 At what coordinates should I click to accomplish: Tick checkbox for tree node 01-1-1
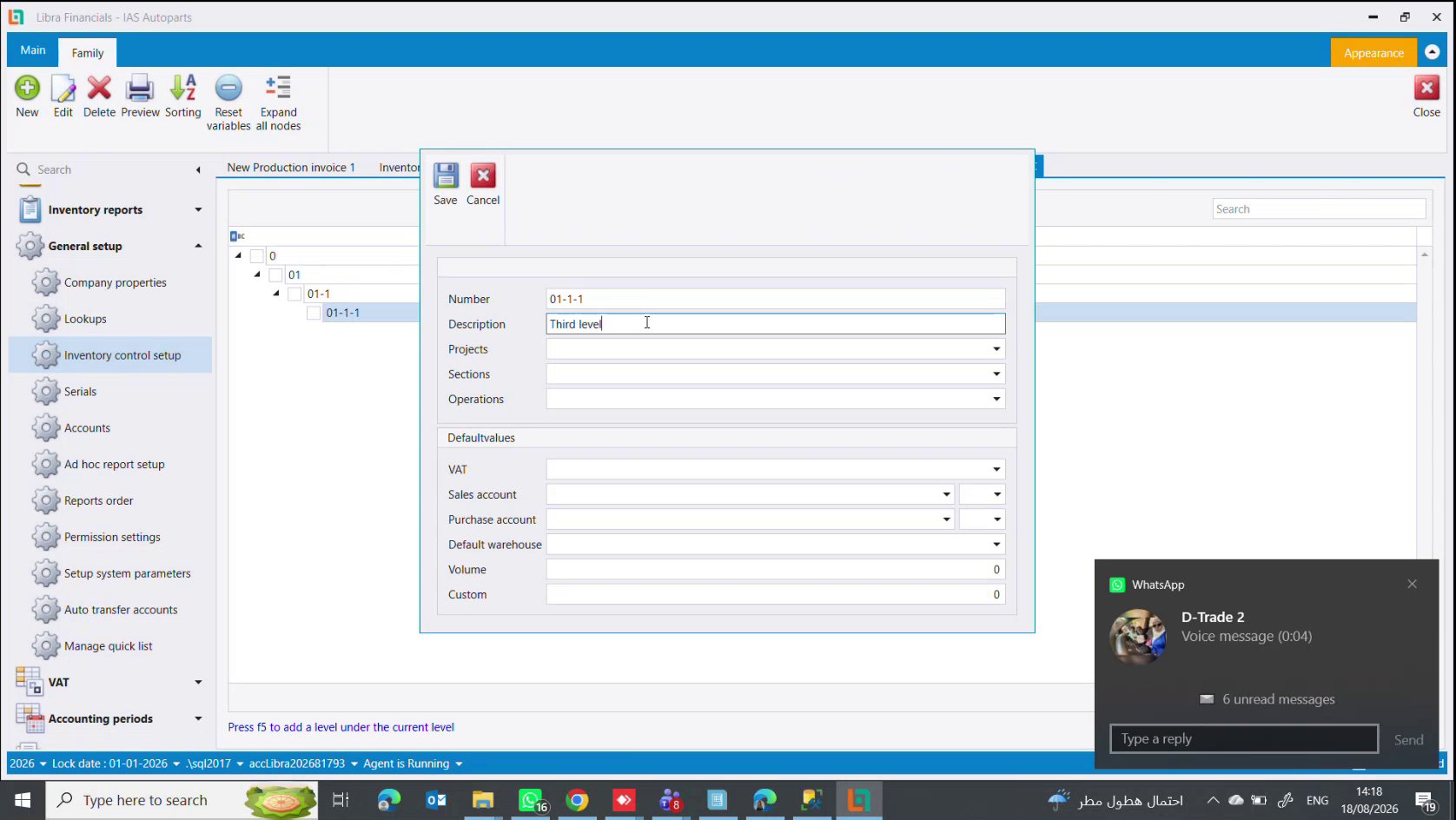click(x=314, y=314)
